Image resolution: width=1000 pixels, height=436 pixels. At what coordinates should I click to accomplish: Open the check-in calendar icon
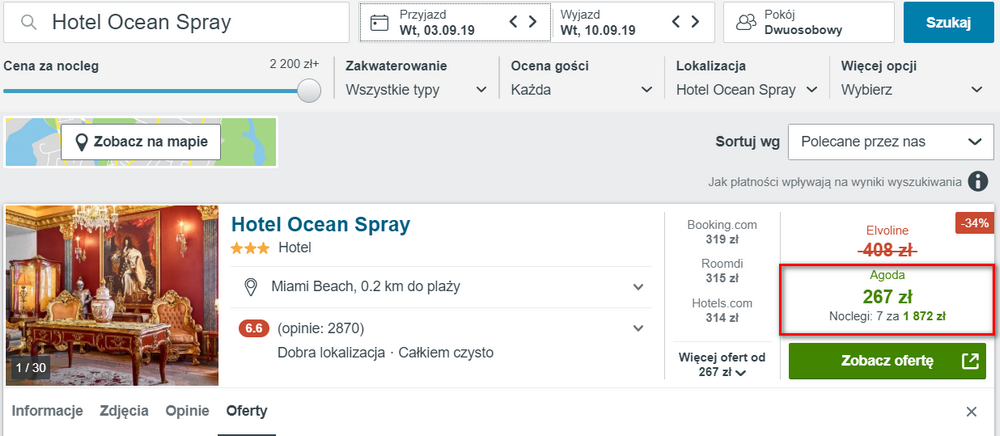(379, 23)
